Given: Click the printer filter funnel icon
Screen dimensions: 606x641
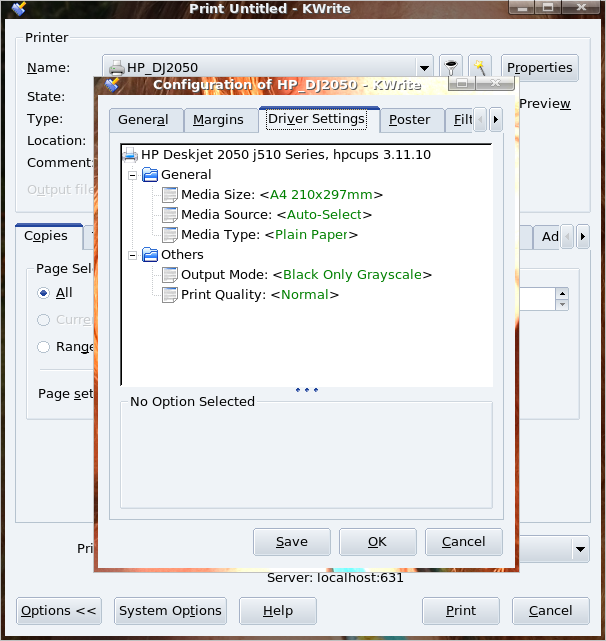Looking at the screenshot, I should 451,67.
